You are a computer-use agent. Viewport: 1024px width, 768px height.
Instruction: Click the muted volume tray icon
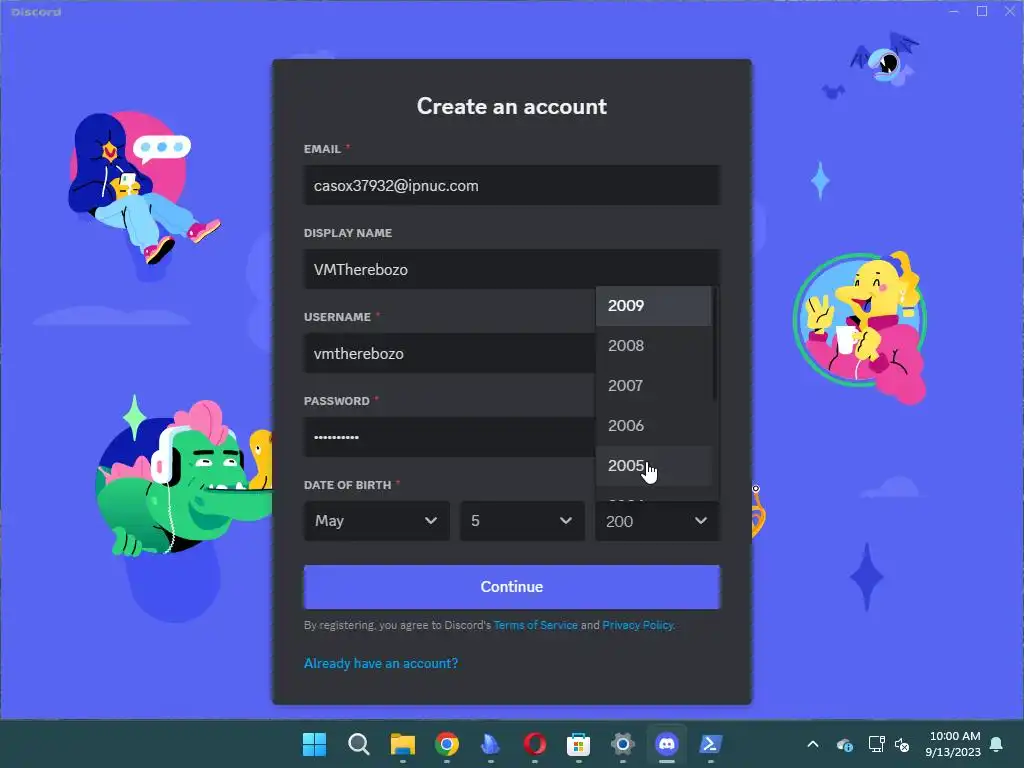click(902, 744)
